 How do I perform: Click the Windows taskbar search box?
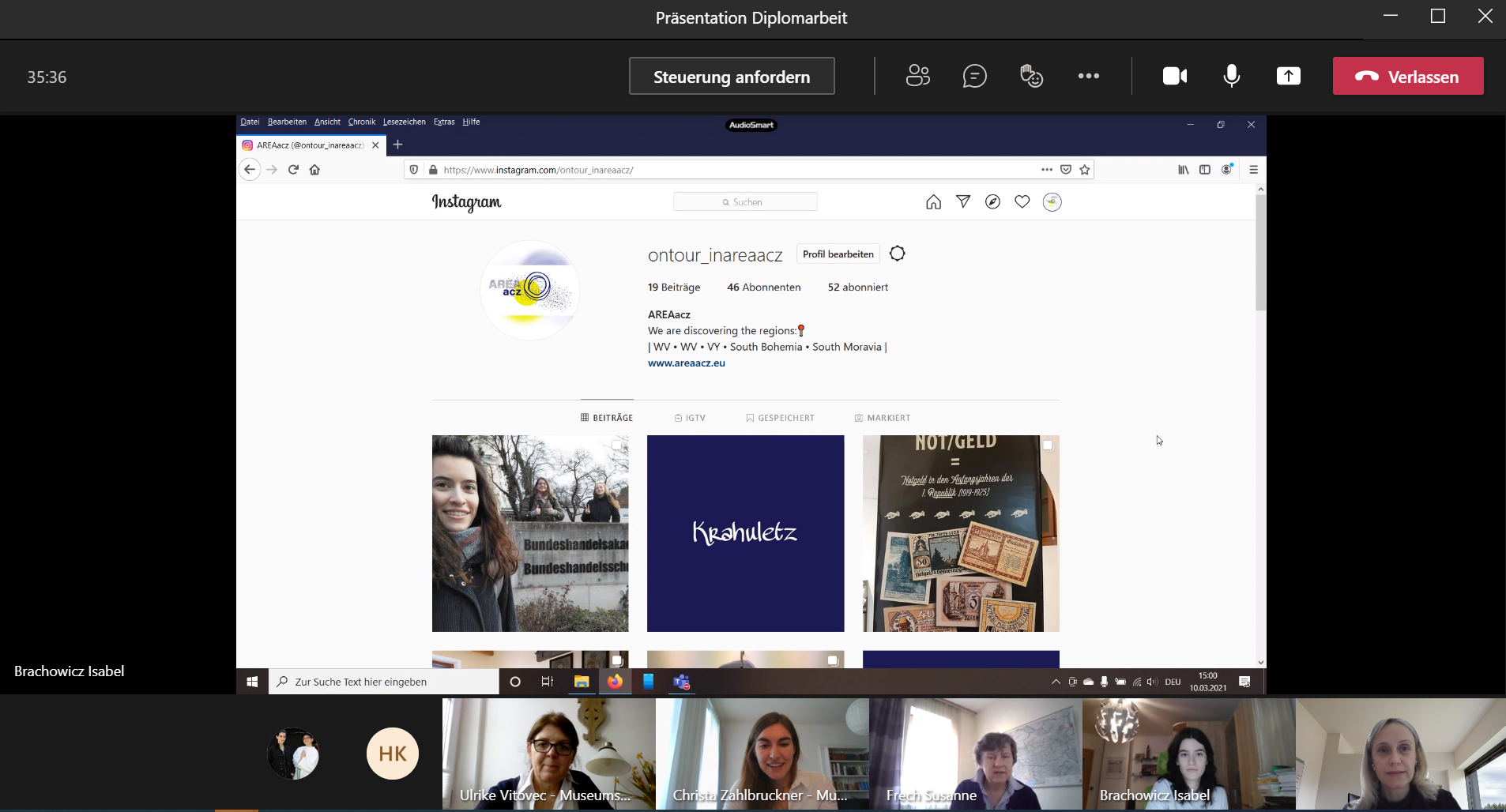click(x=384, y=682)
